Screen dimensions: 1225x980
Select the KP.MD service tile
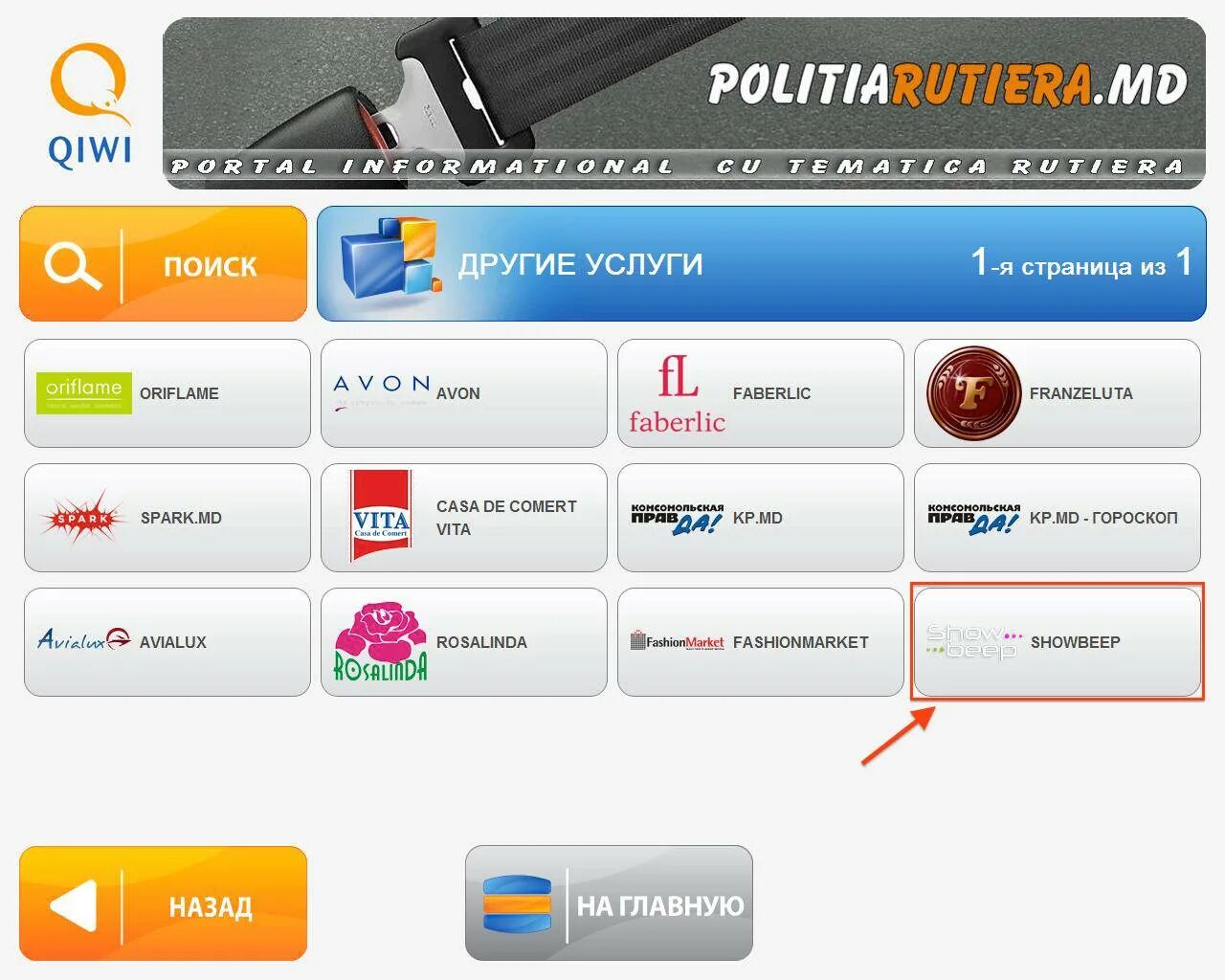point(761,518)
